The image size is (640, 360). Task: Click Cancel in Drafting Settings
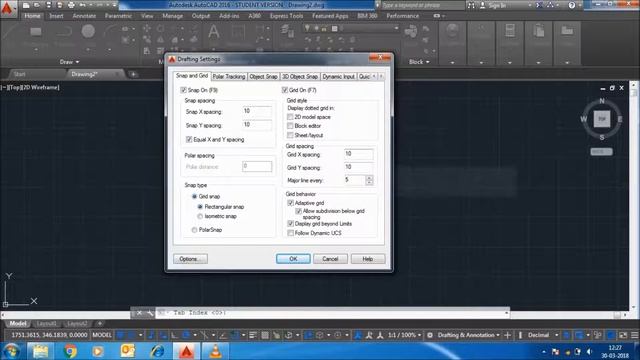coord(330,259)
